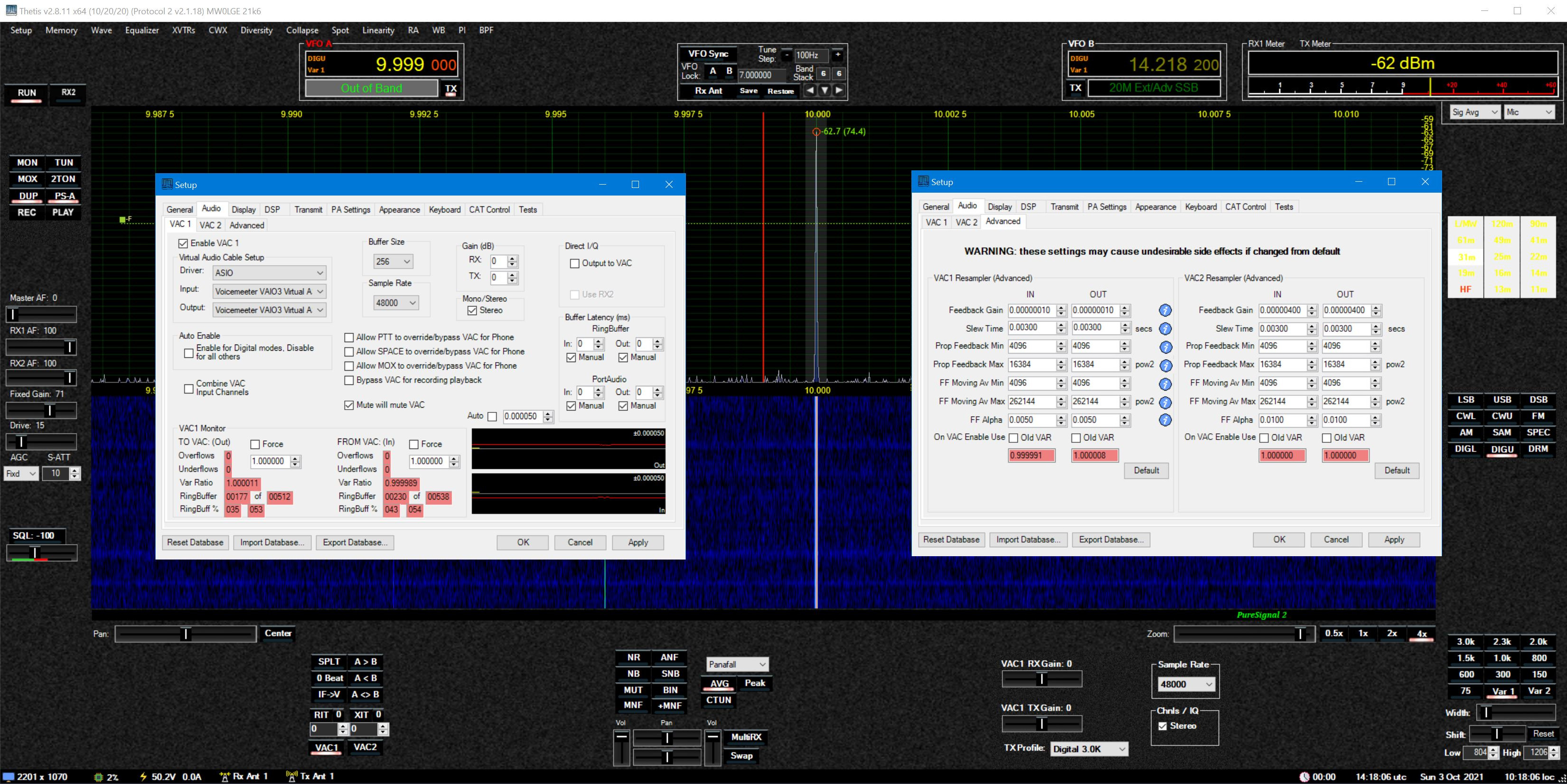Increase the tune step with the plus button
This screenshot has width=1567, height=784.
[838, 55]
